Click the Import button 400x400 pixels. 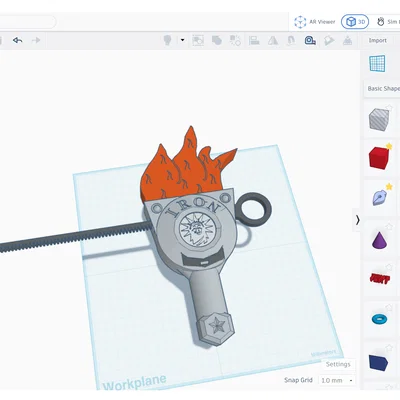click(377, 40)
